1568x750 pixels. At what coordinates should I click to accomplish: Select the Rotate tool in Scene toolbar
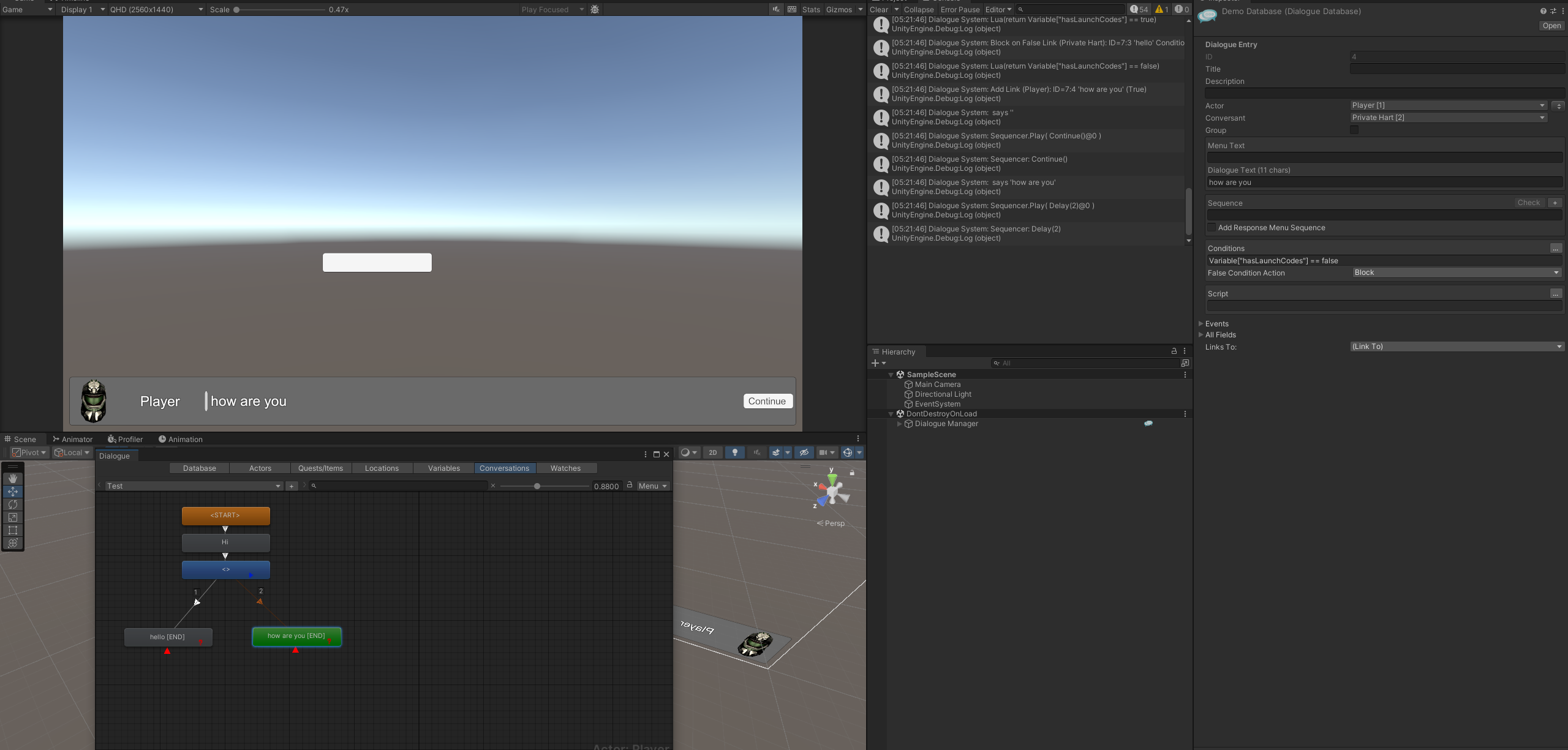(13, 504)
